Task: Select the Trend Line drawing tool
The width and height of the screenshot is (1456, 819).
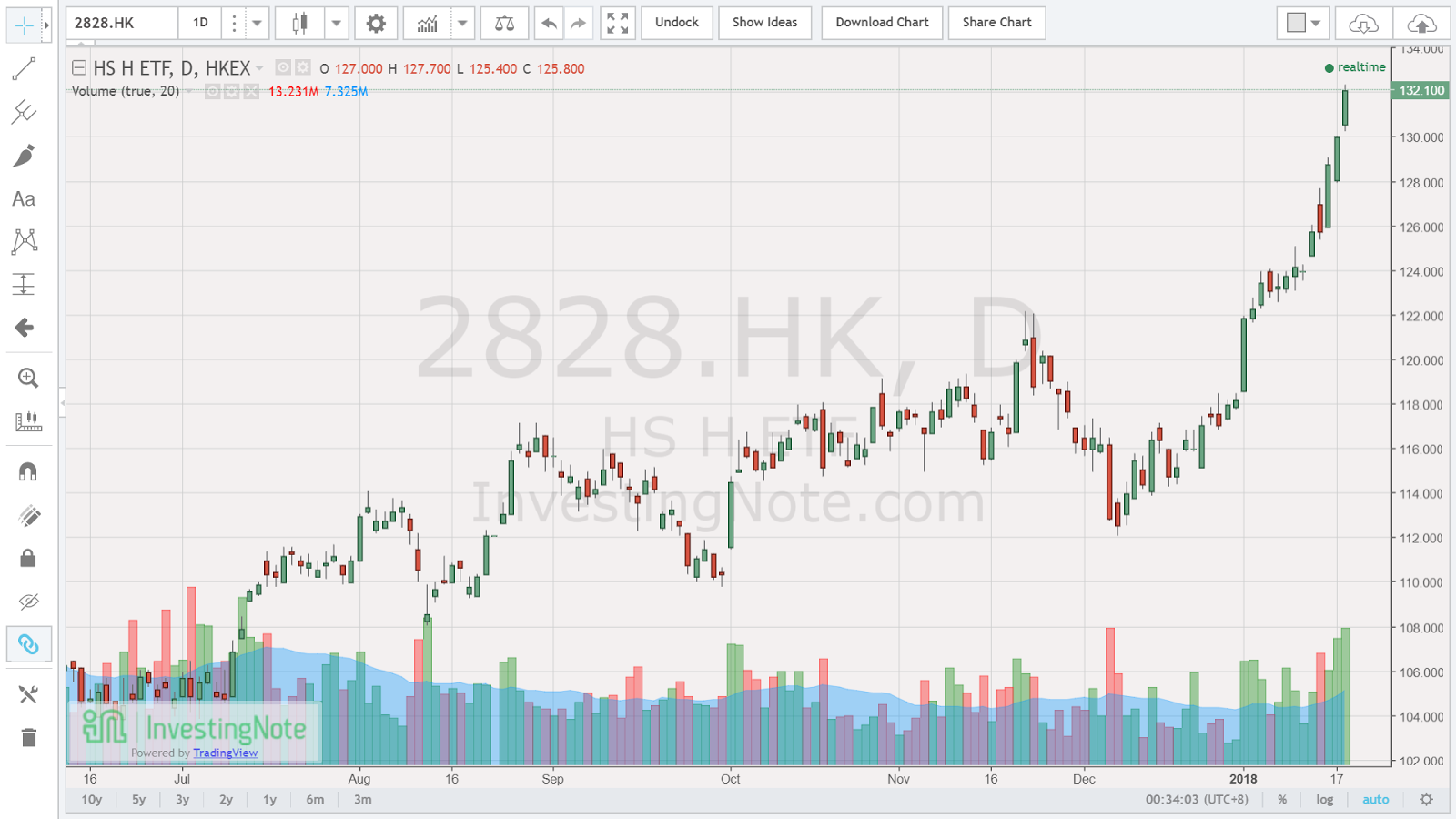Action: pos(25,68)
